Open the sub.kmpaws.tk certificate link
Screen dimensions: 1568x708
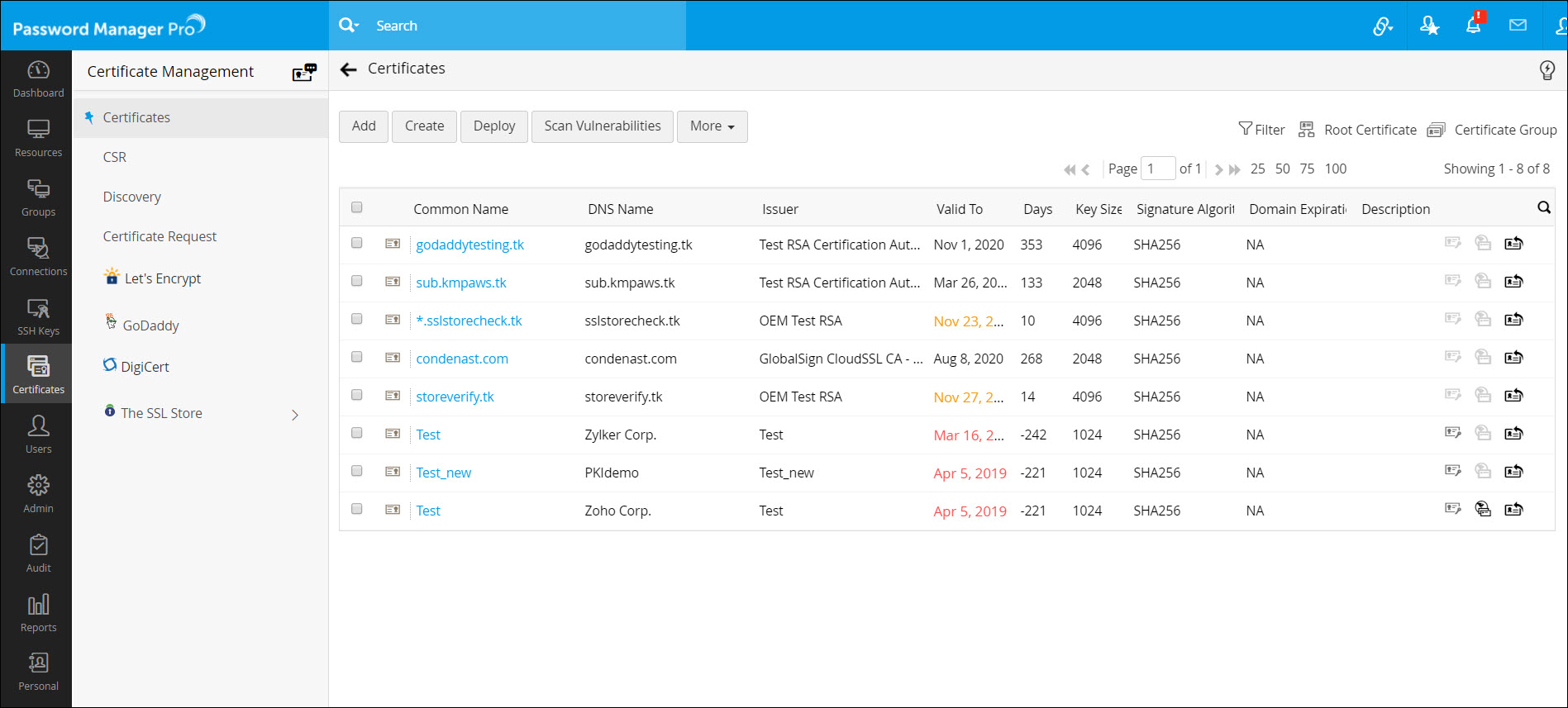pyautogui.click(x=461, y=283)
